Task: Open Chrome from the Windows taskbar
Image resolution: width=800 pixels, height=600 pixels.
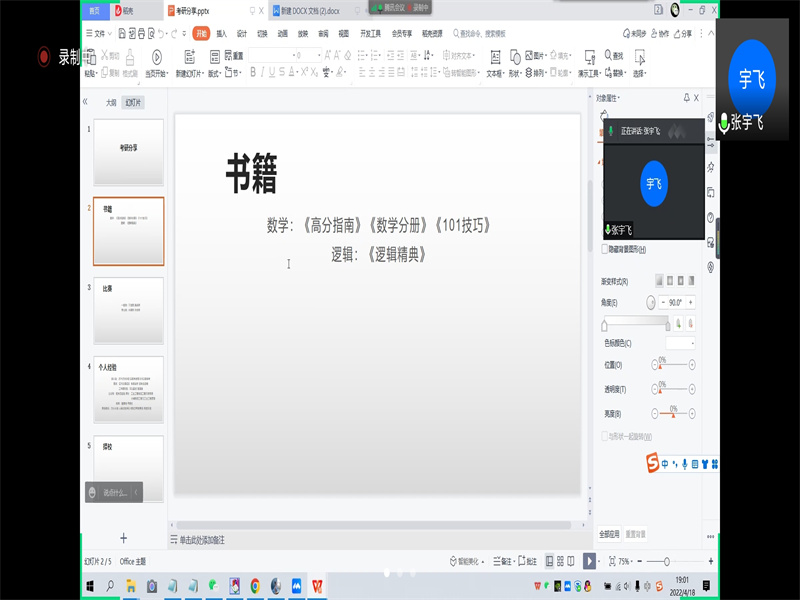Action: [255, 586]
